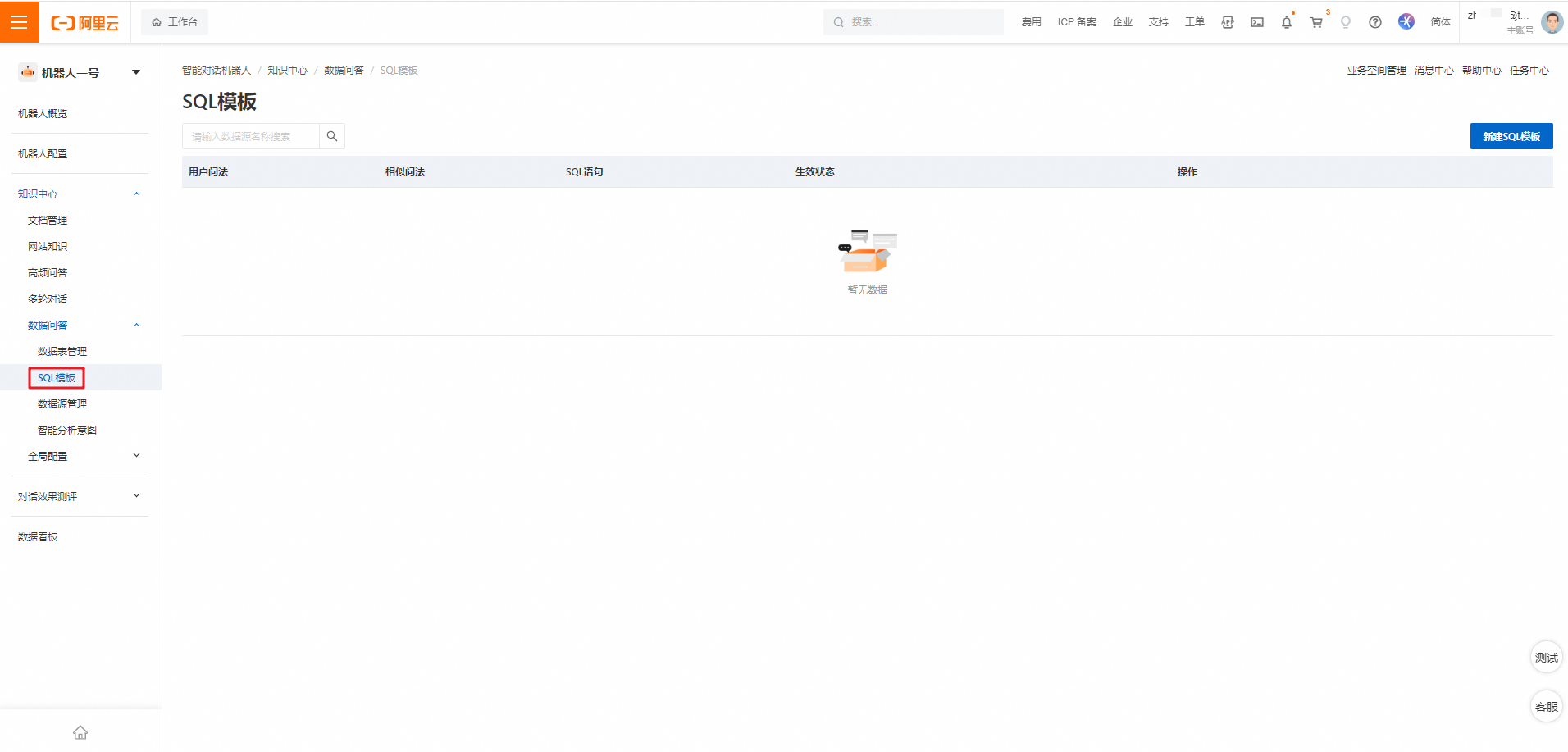1568x752 pixels.
Task: Click the user profile avatar
Action: click(1552, 21)
